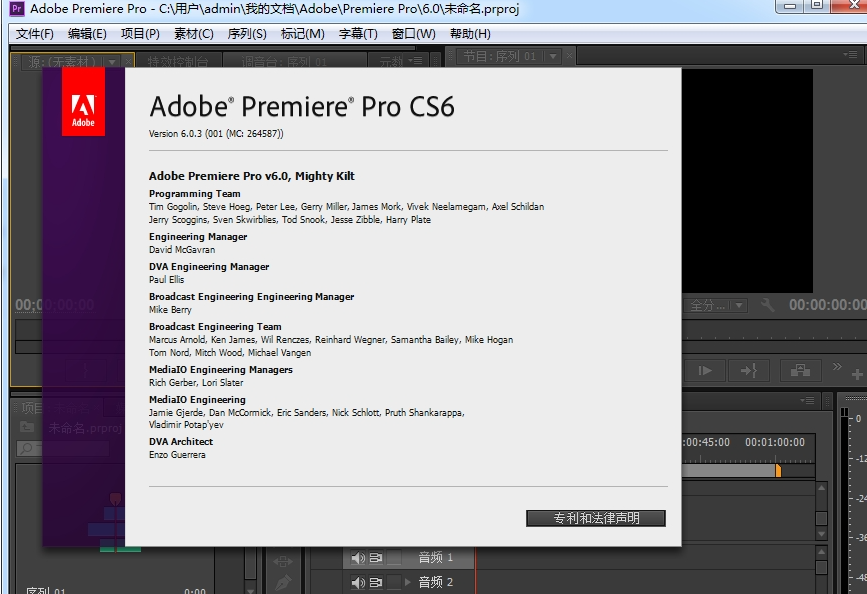Open the 全分... playback resolution dropdown

(717, 305)
